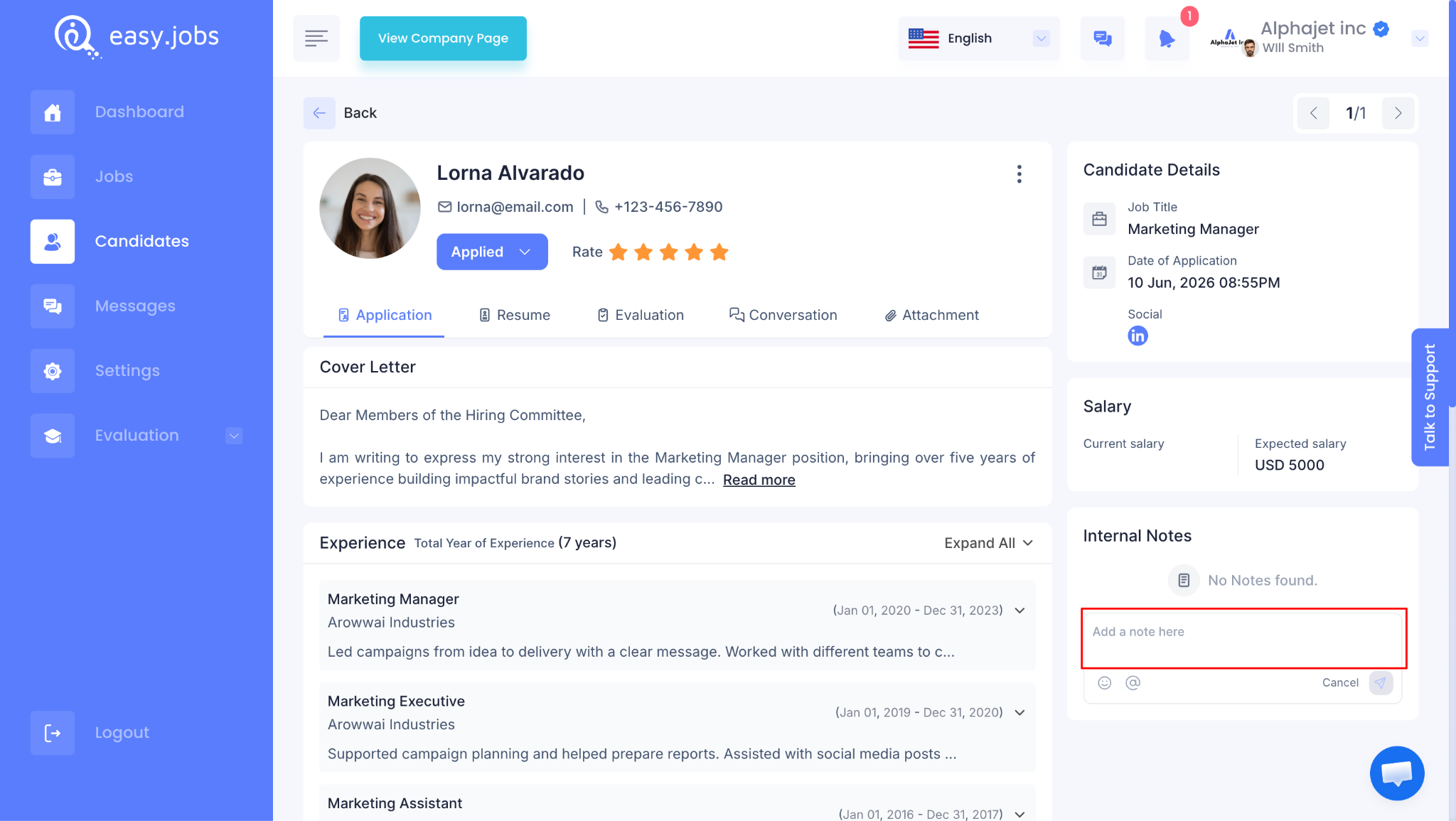
Task: Open the Dashboard home icon
Action: tap(52, 112)
